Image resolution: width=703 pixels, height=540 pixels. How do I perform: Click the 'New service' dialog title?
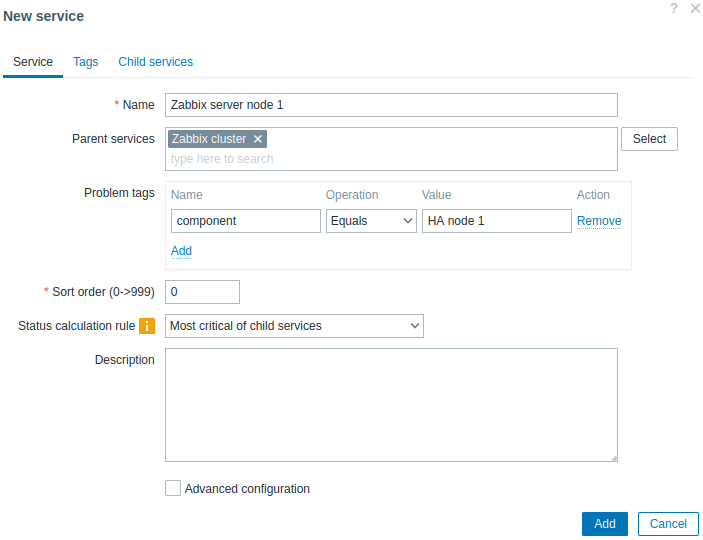coord(43,16)
